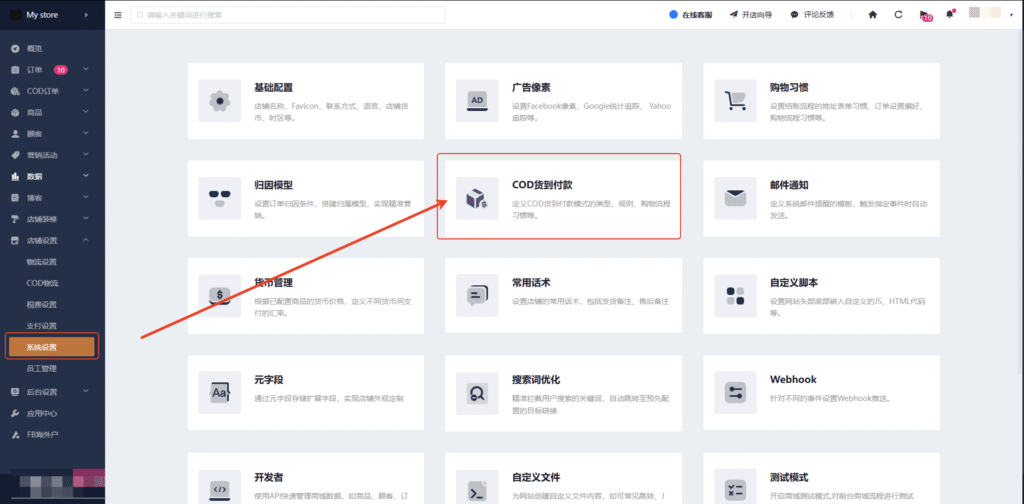
Task: Click the 购物习惯 shopping cart icon
Action: click(736, 100)
